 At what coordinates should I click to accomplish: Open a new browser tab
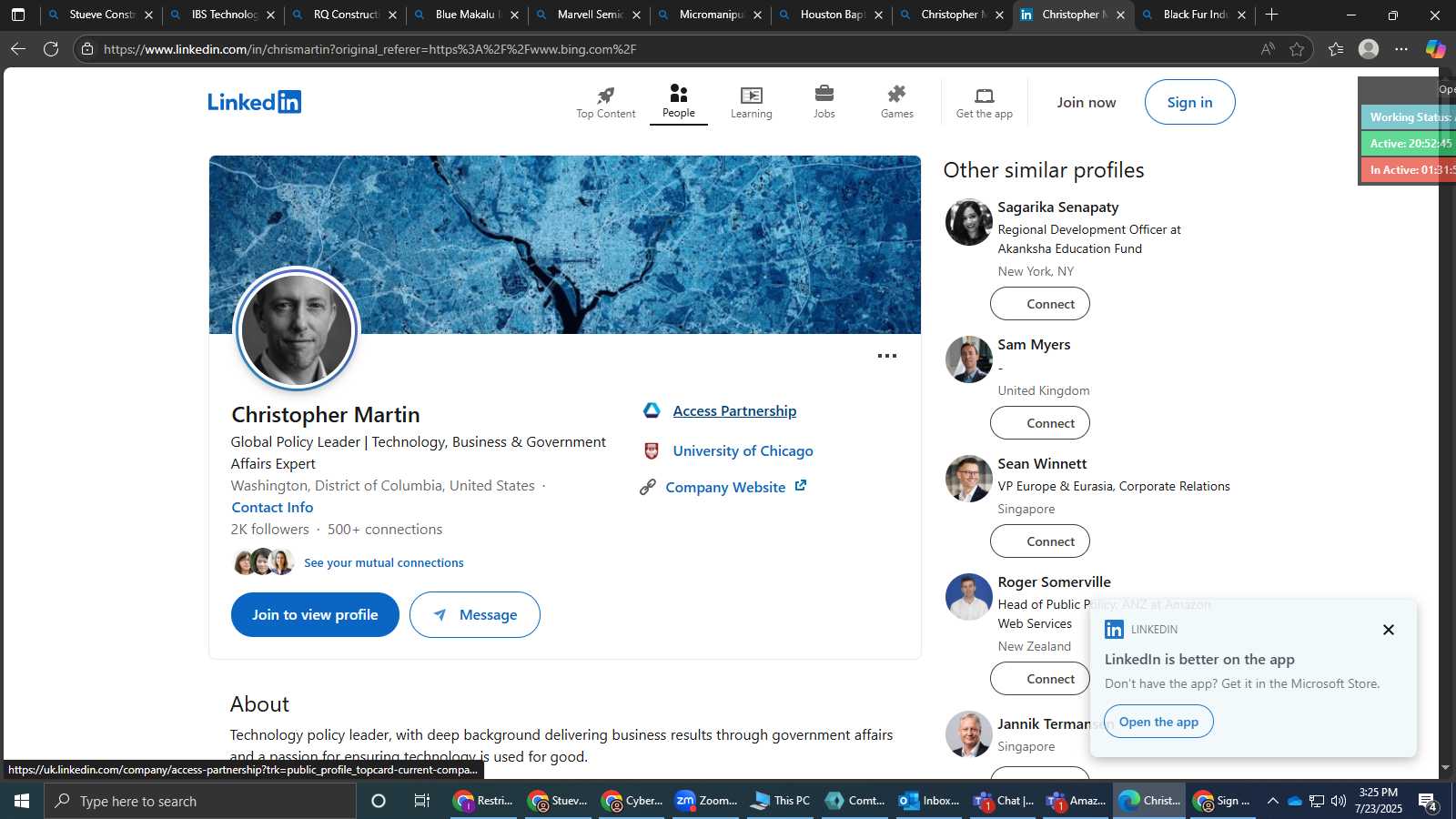pos(1272,15)
